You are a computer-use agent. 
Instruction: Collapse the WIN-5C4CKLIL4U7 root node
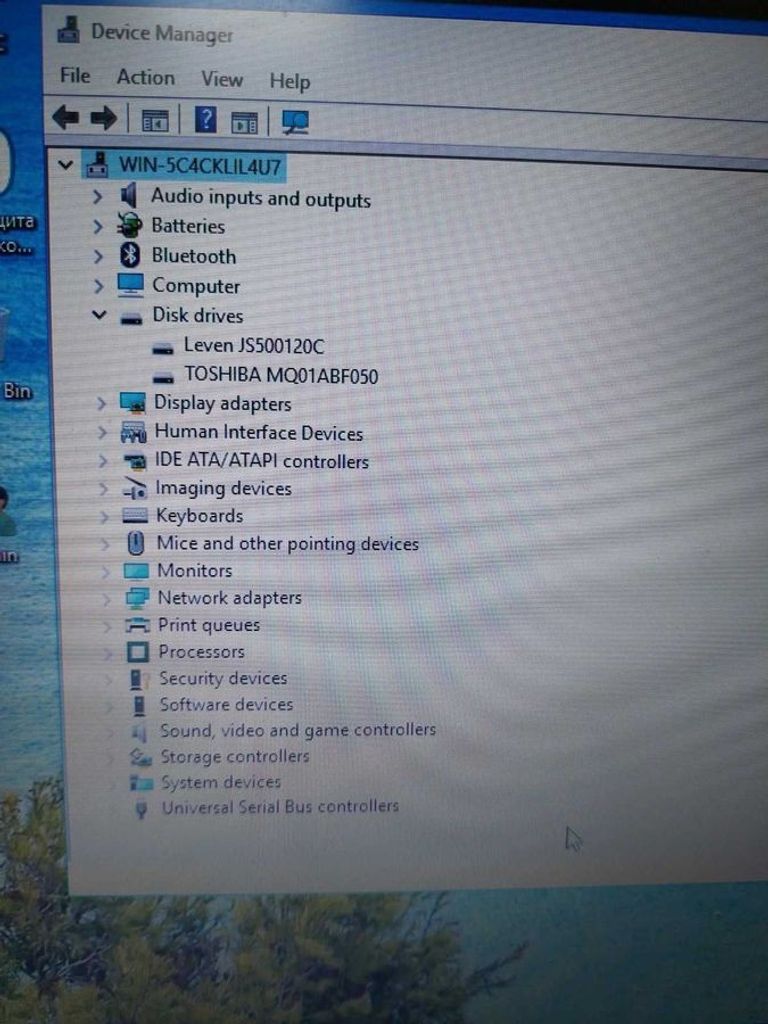pyautogui.click(x=66, y=164)
